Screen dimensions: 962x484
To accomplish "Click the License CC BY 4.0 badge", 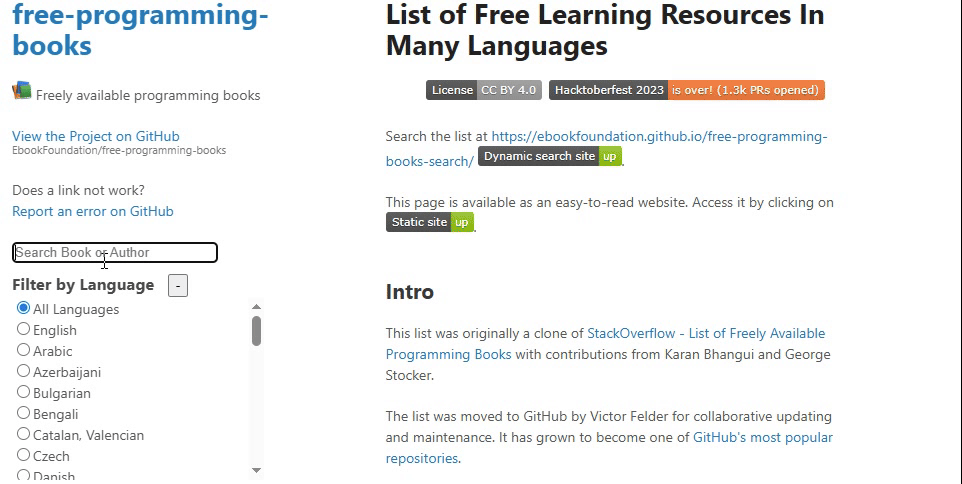I will point(483,90).
